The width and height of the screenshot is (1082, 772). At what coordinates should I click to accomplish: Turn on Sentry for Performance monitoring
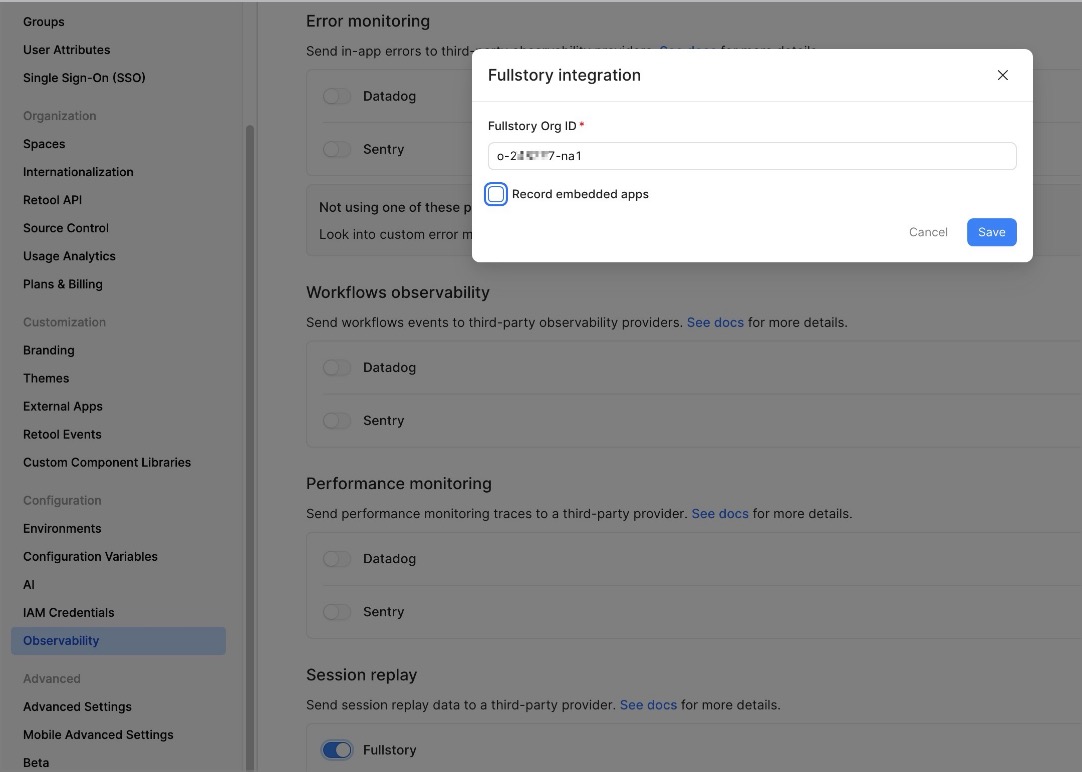[337, 612]
